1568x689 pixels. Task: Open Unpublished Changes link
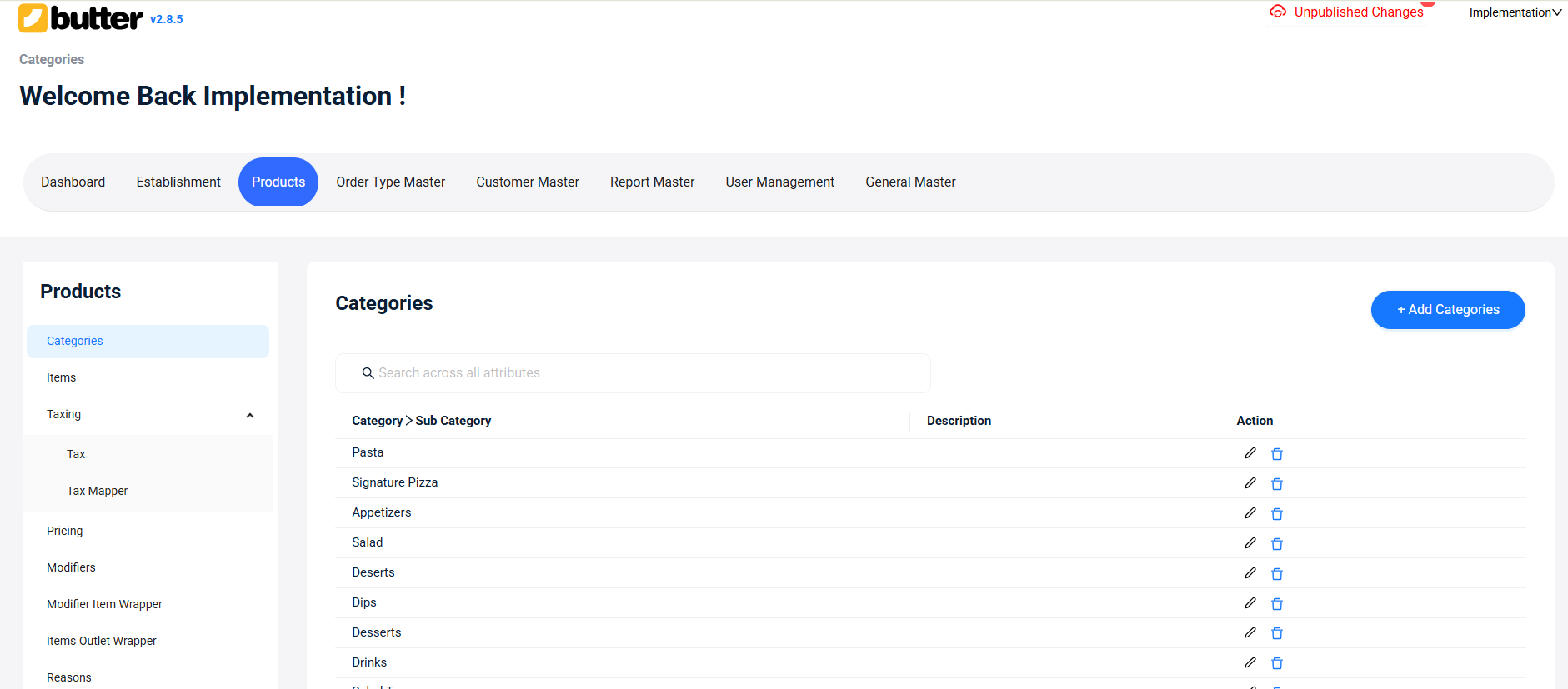click(1358, 12)
